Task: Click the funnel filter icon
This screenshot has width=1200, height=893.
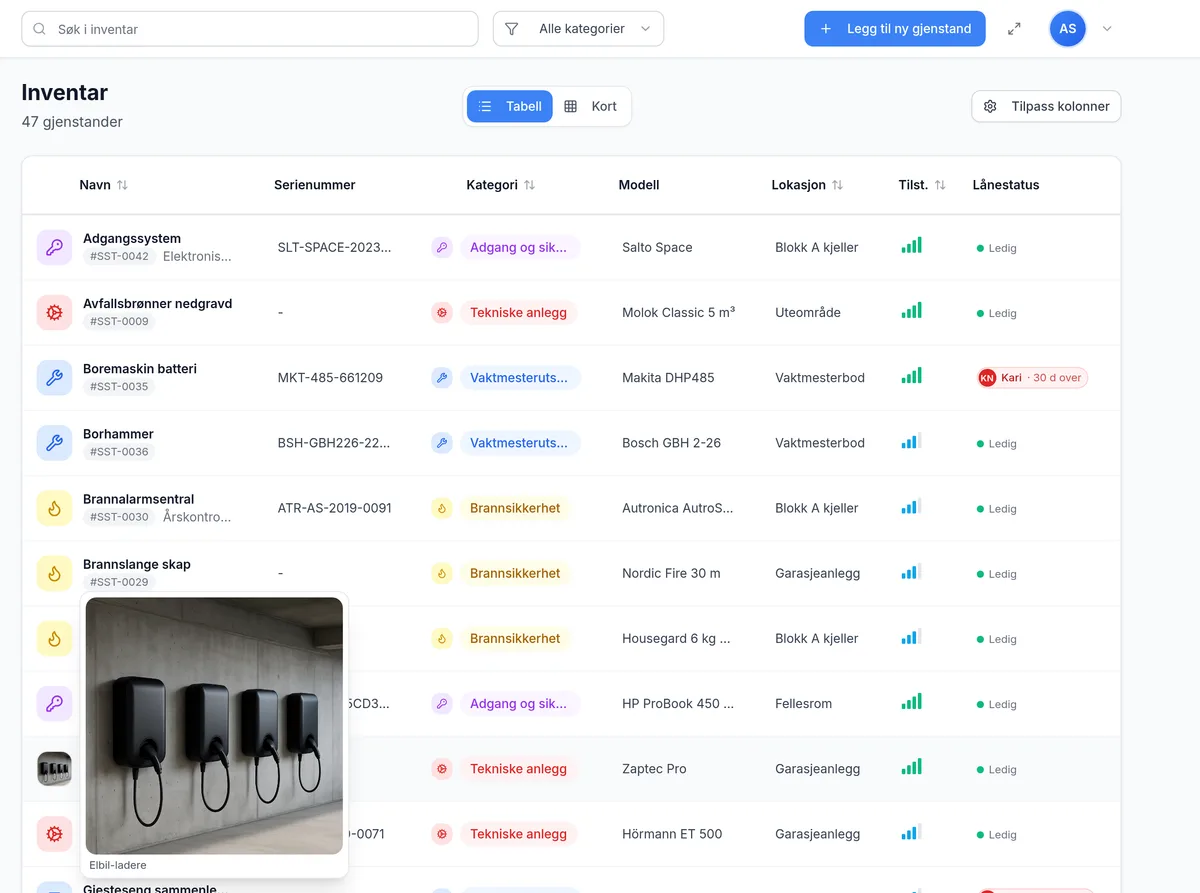Action: (512, 29)
